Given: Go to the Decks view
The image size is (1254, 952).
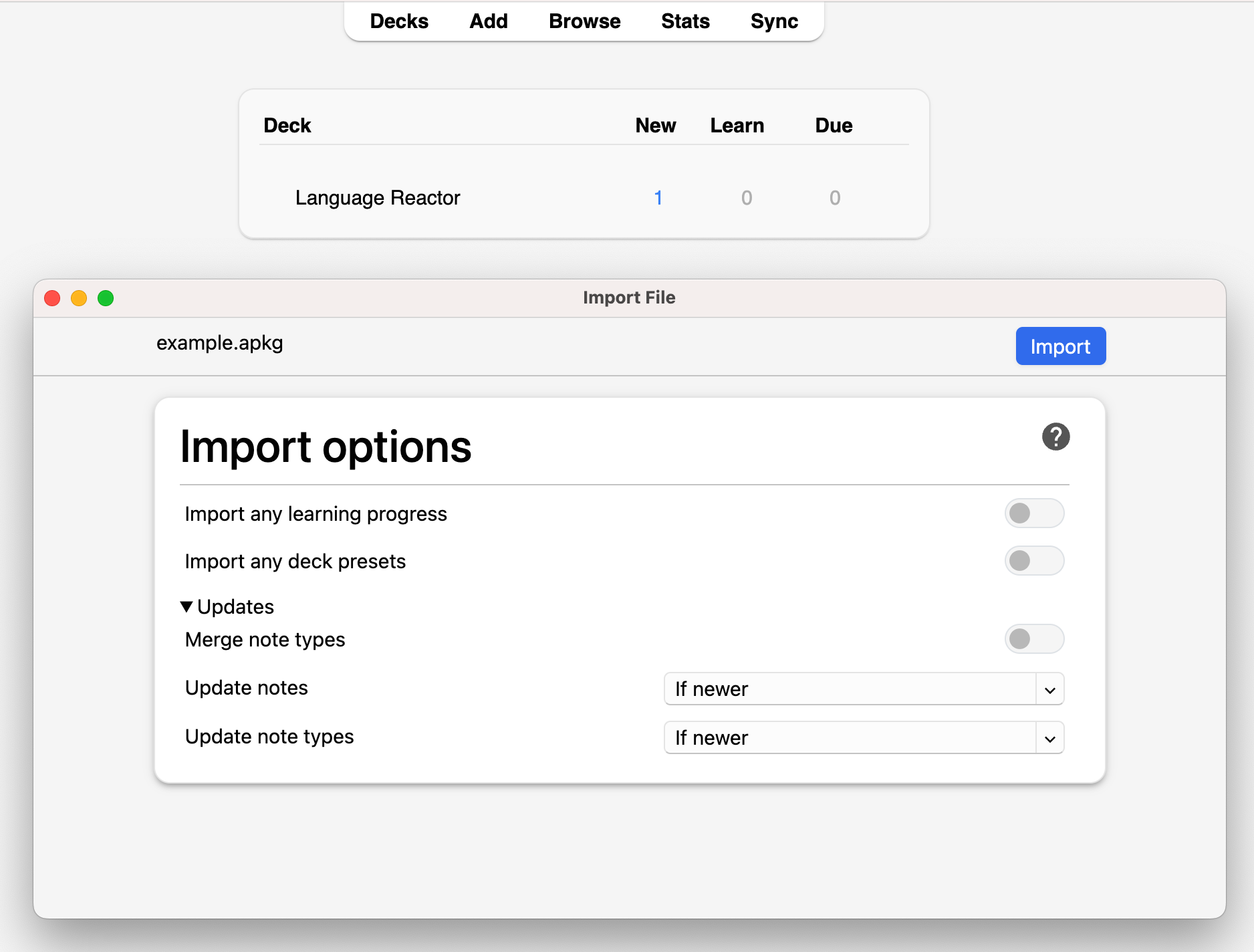Looking at the screenshot, I should (x=399, y=21).
